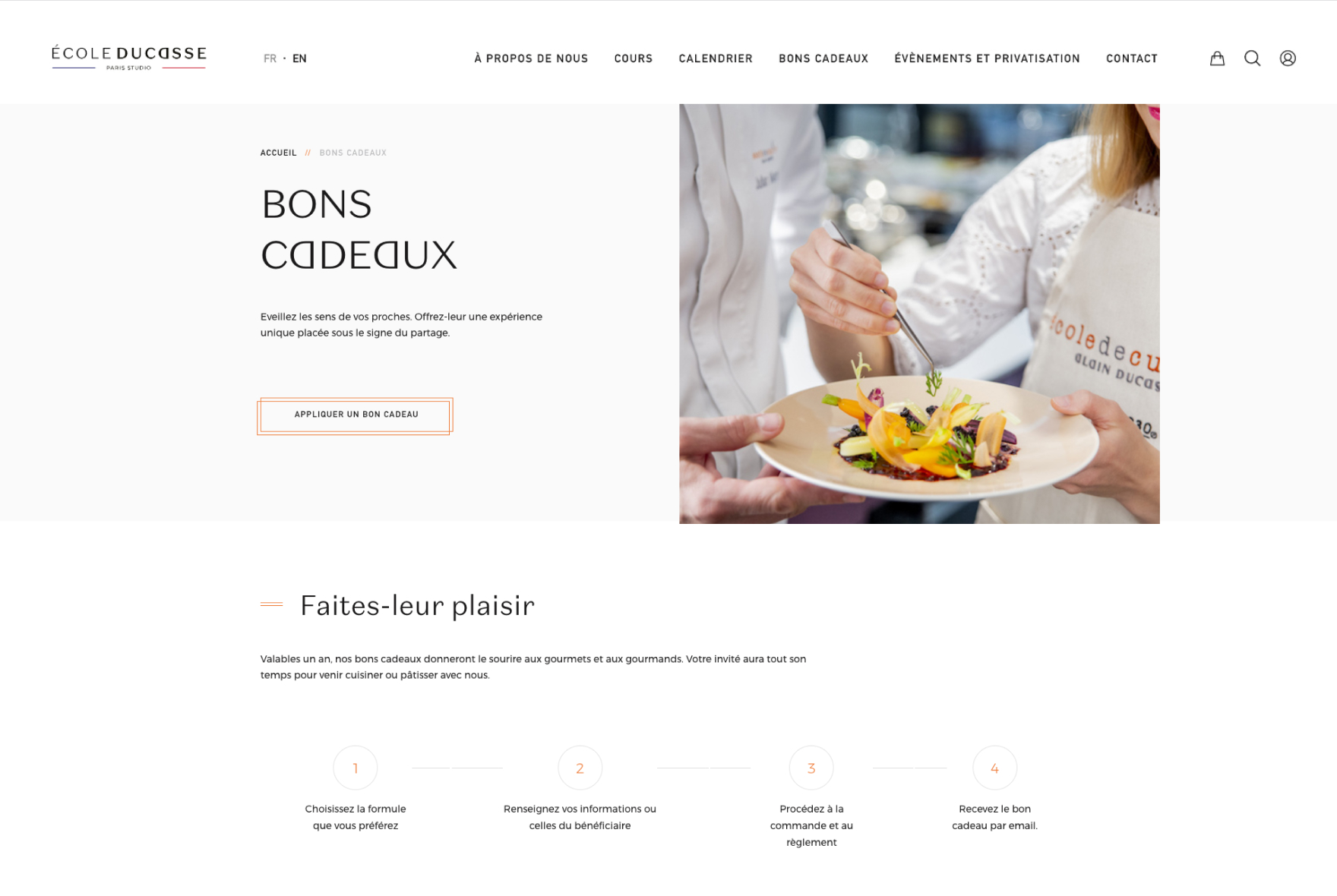Viewport: 1337px width, 896px height.
Task: Open Bons cadeaux in the navigation
Action: click(x=823, y=58)
